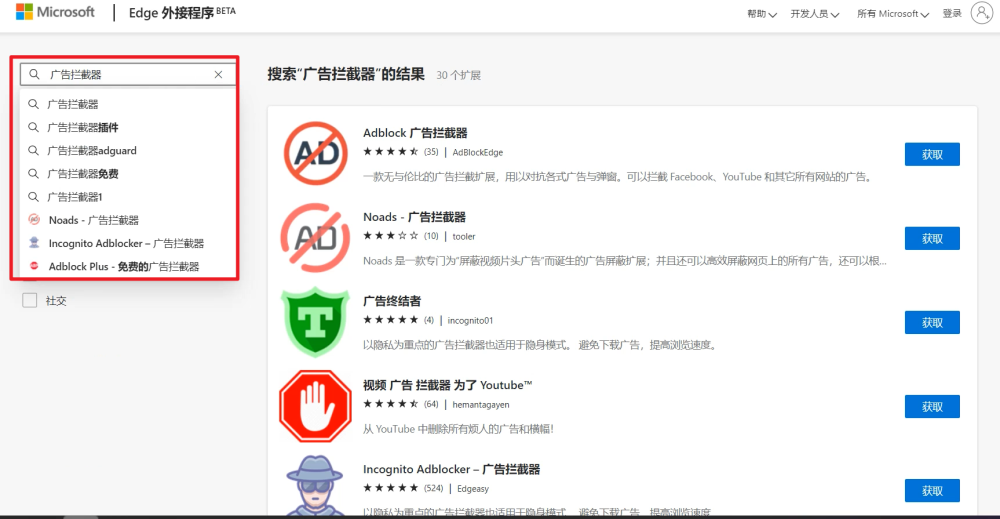
Task: Click the (524) review count
Action: [x=434, y=488]
